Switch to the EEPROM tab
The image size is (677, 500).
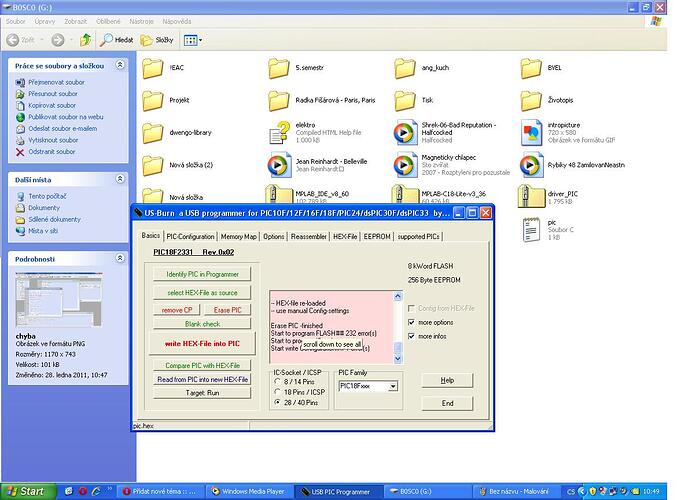(377, 237)
